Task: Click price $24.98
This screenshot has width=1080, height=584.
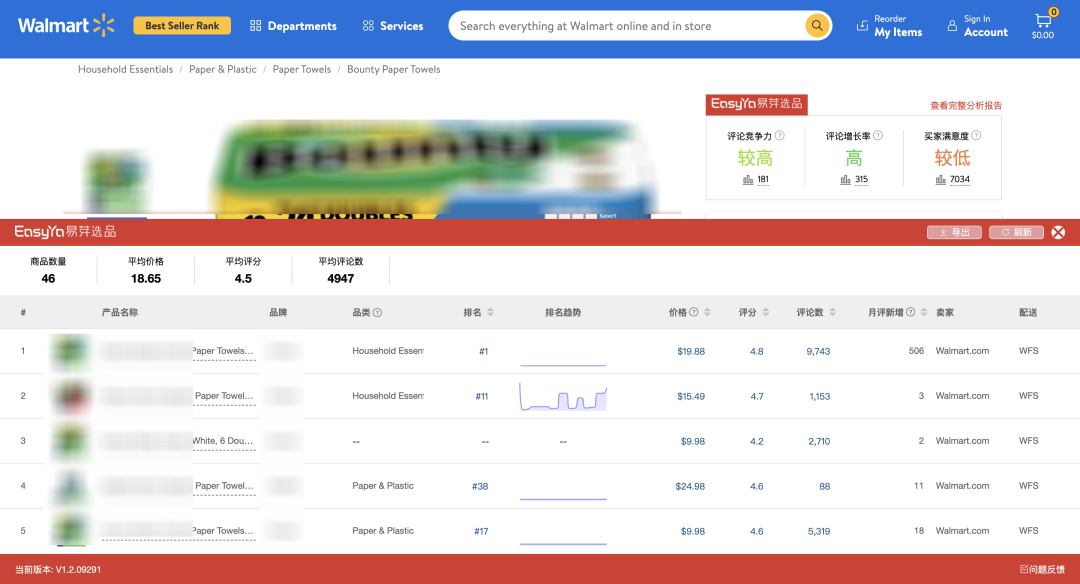Action: pos(690,486)
